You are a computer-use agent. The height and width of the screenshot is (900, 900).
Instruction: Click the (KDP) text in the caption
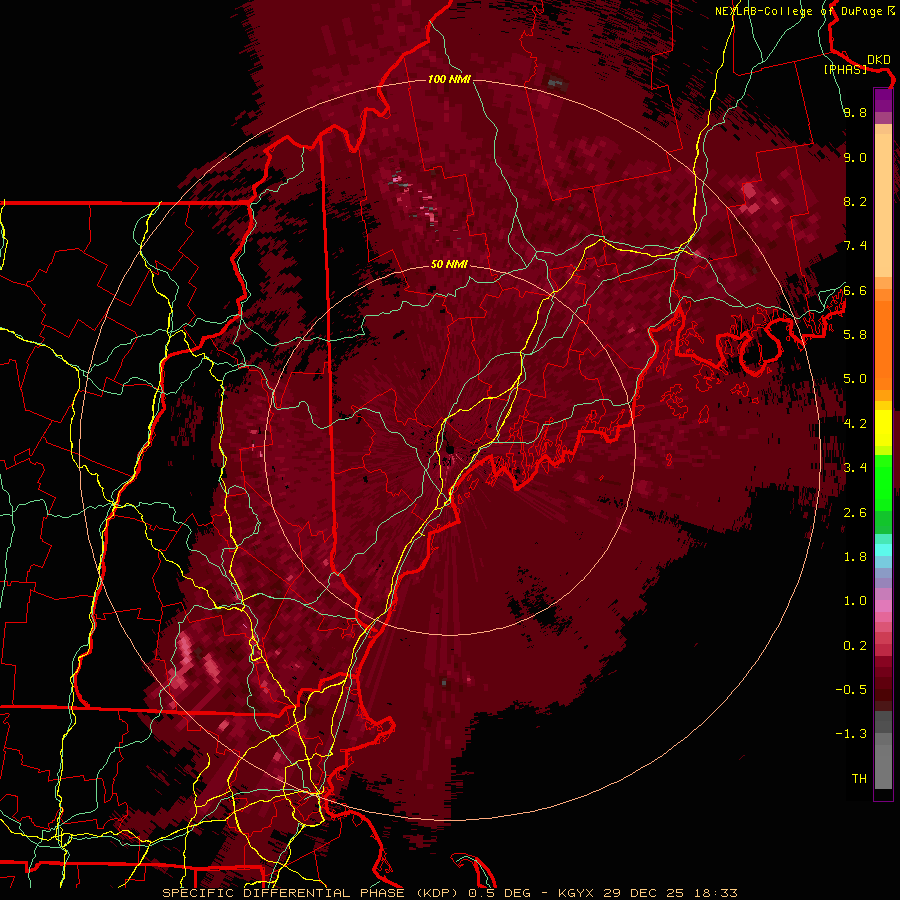tap(439, 893)
